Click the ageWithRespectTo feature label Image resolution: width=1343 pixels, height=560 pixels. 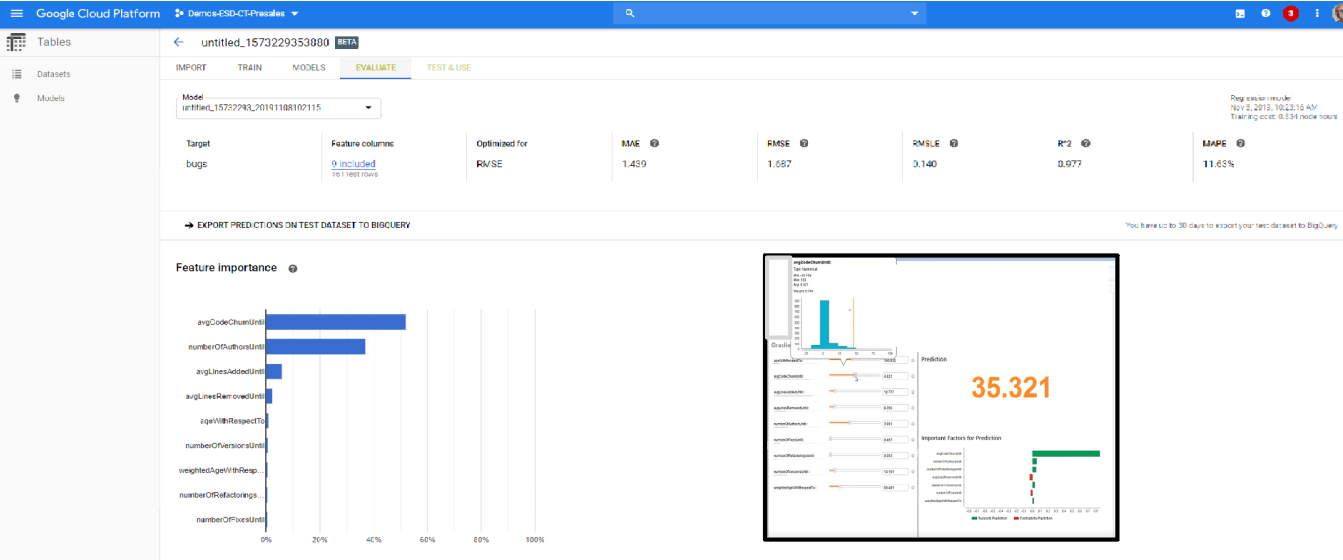tap(232, 421)
